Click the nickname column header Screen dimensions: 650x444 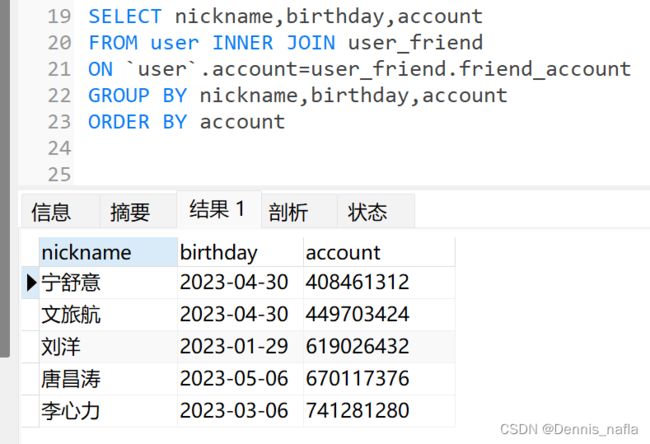pyautogui.click(x=108, y=252)
